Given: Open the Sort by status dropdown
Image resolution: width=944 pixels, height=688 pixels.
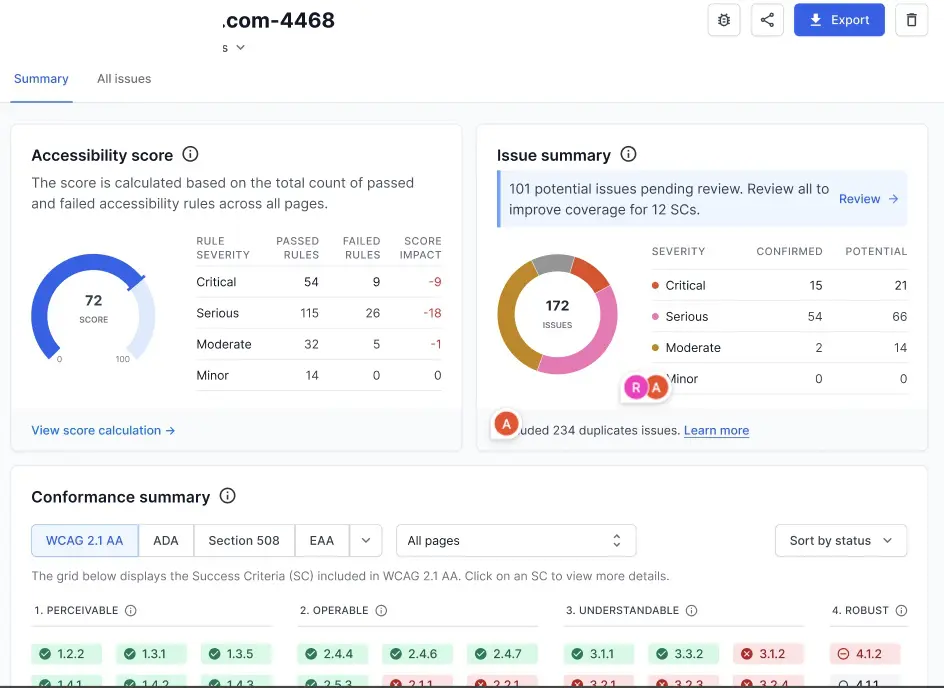Looking at the screenshot, I should click(840, 541).
